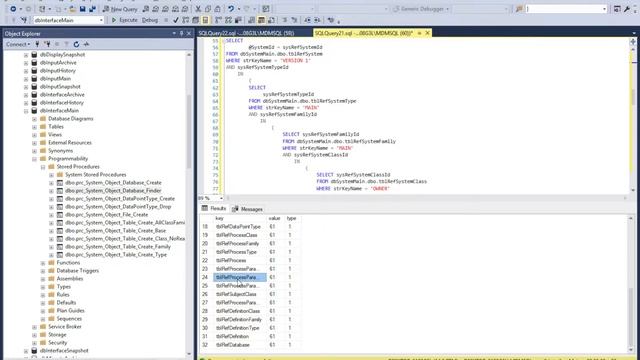Open the undo history dropdown arrow
This screenshot has width=640, height=360.
tap(239, 9)
